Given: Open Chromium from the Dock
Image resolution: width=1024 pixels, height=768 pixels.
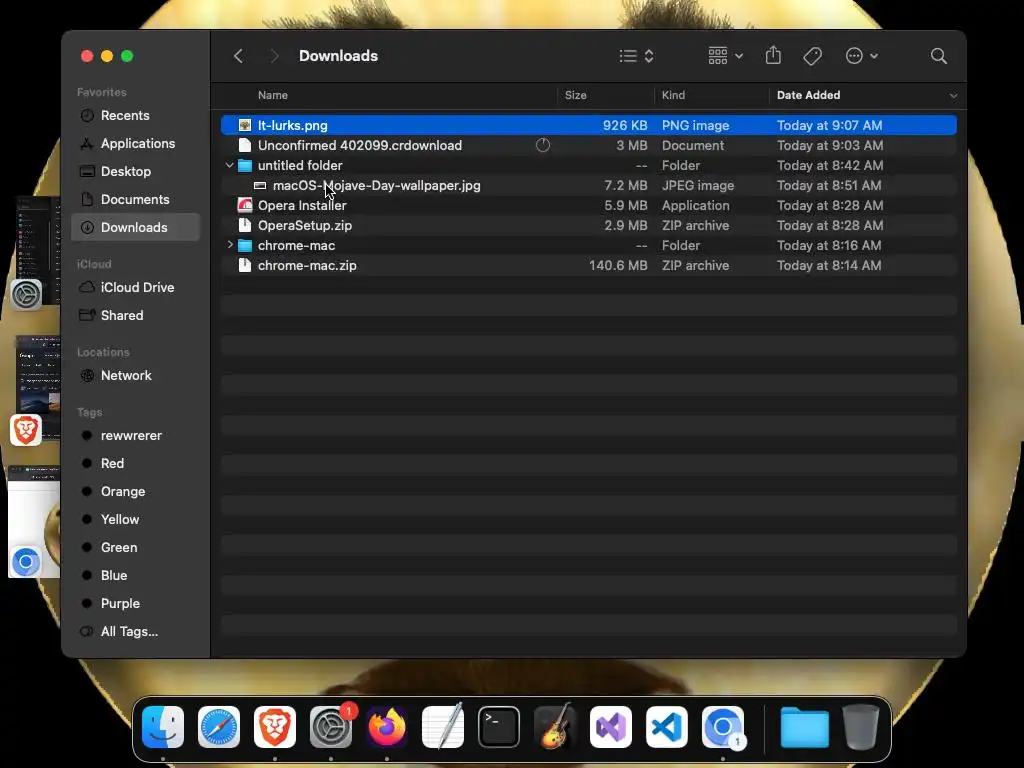Looking at the screenshot, I should click(723, 727).
